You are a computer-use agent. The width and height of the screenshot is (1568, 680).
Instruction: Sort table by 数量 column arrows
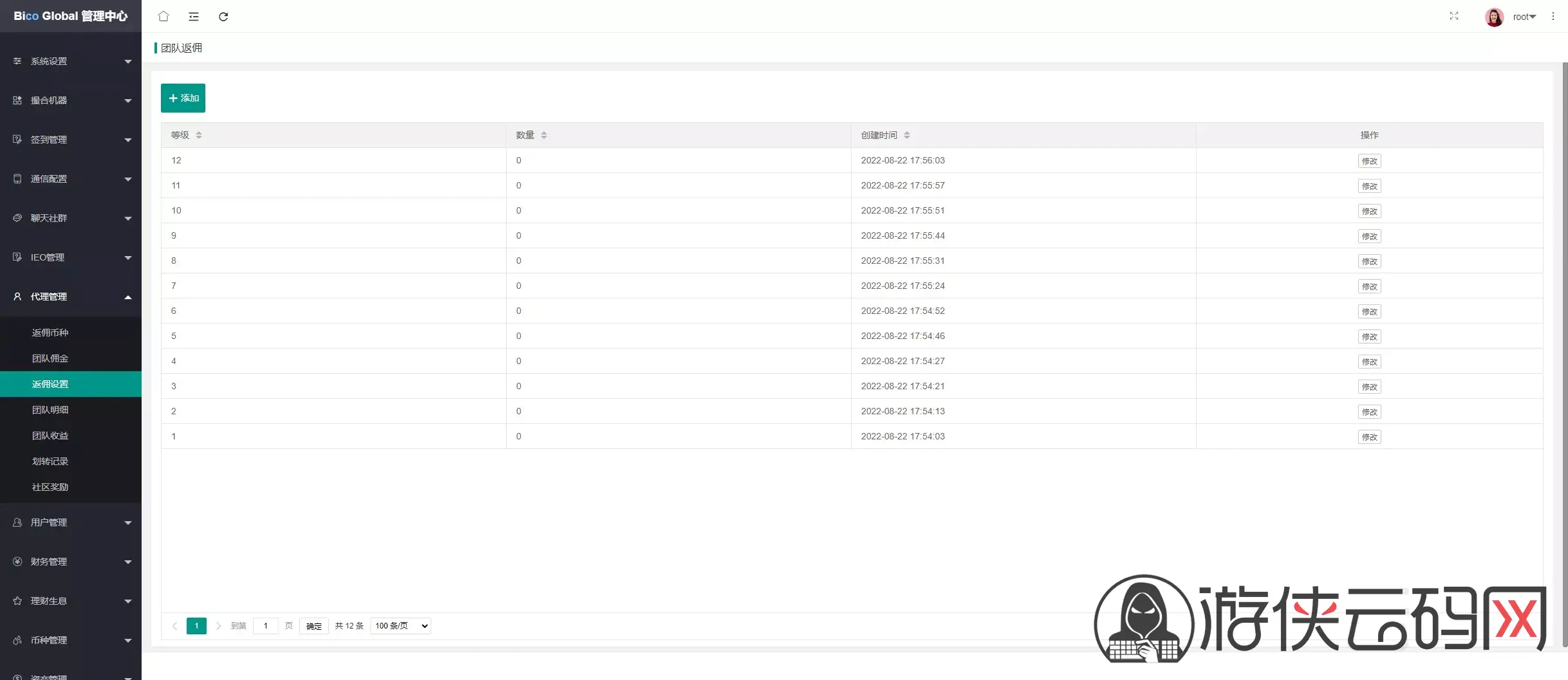pos(544,135)
